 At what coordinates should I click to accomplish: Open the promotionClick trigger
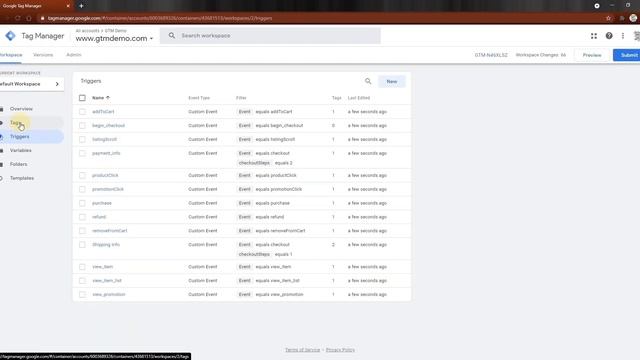(x=108, y=189)
